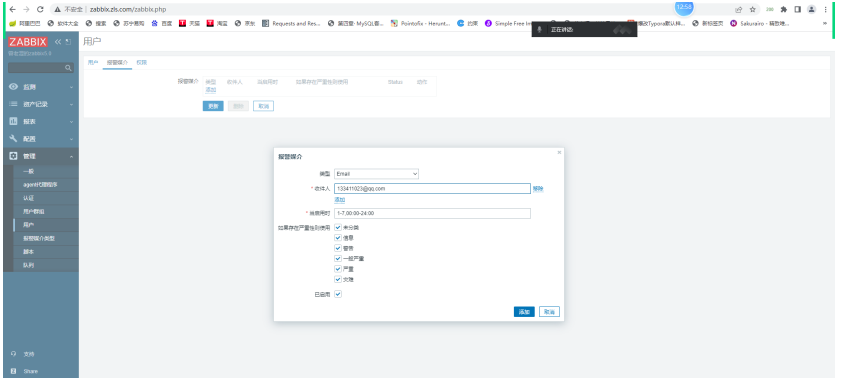Image resolution: width=841 pixels, height=379 pixels.
Task: Open the Requests and Res... bookmark
Action: [291, 24]
